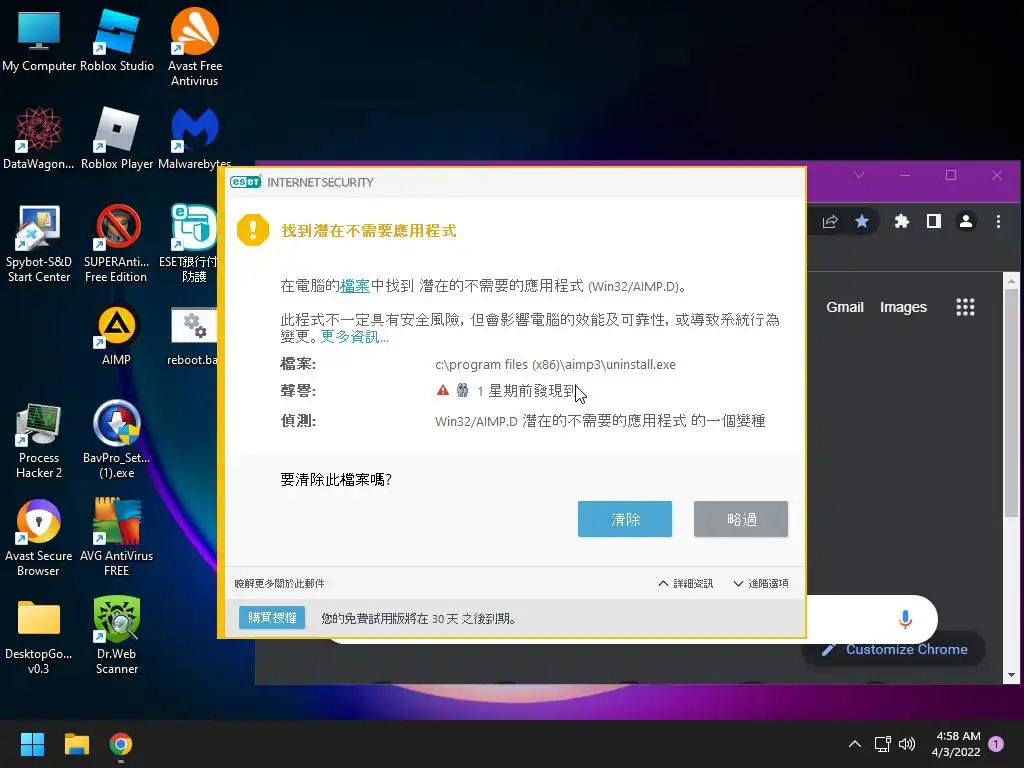1024x768 pixels.
Task: Open notification badge in tray
Action: click(x=996, y=744)
